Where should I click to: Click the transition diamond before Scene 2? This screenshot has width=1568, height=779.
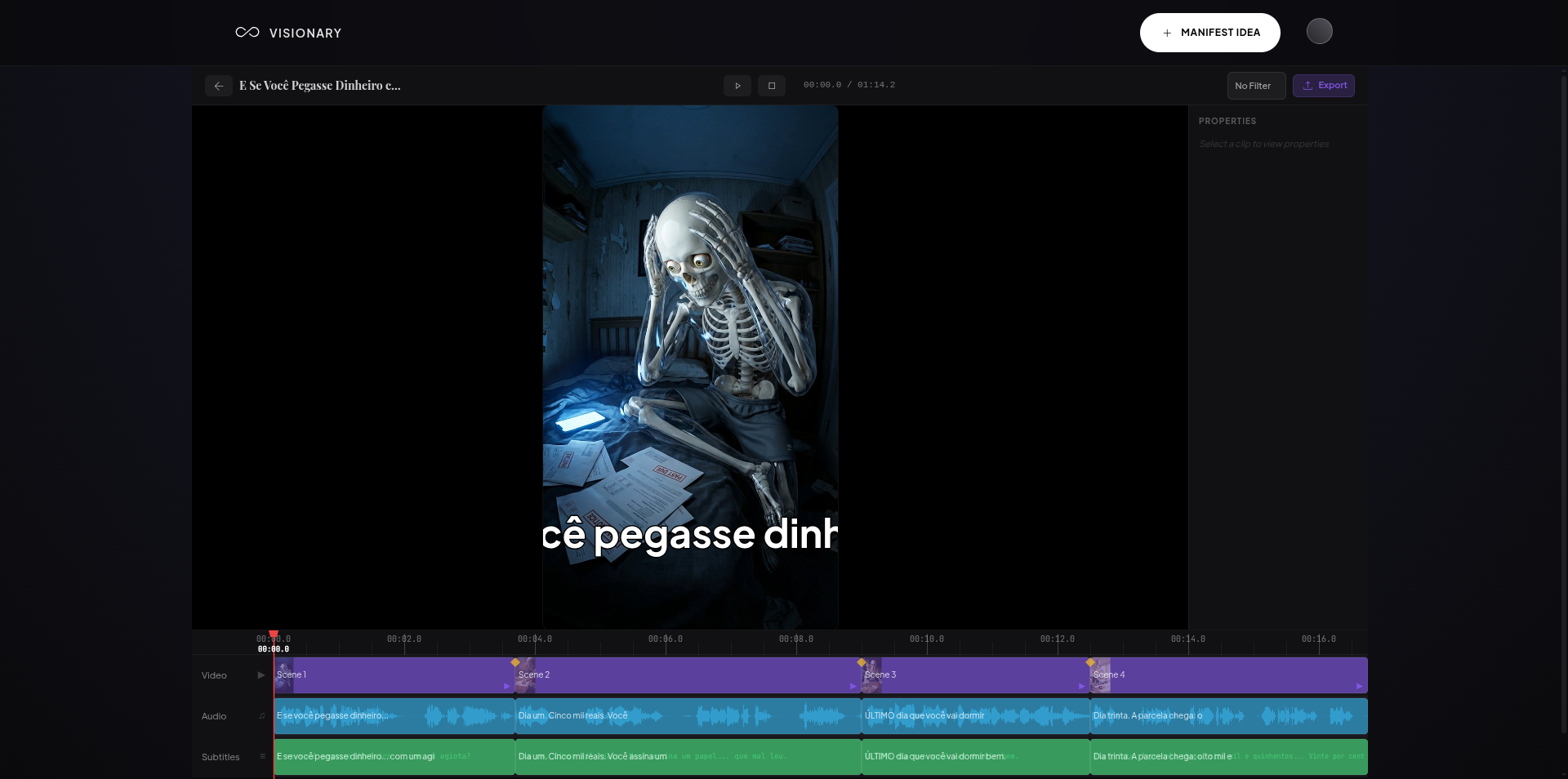(515, 662)
